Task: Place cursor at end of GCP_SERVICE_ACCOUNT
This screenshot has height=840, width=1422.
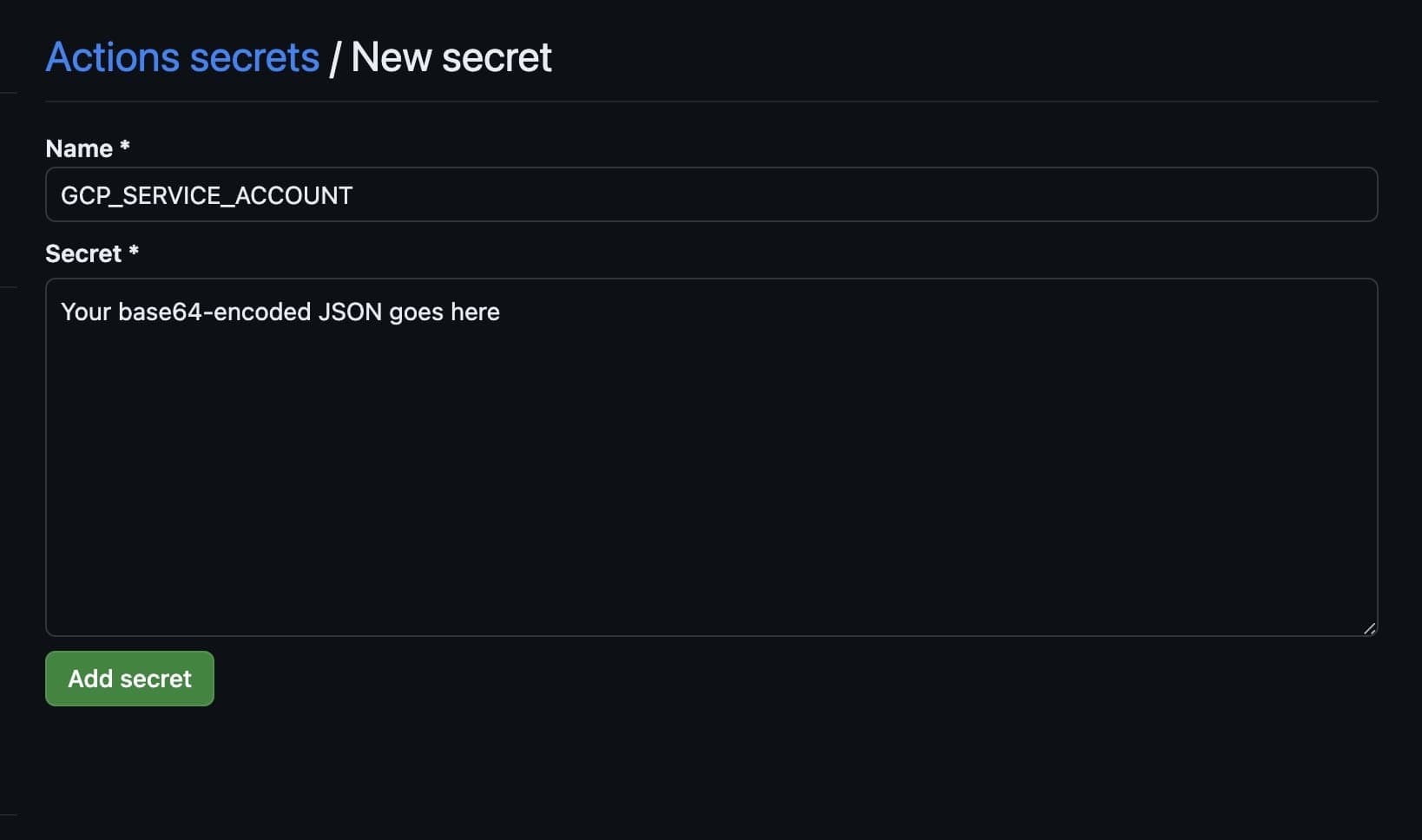Action: pyautogui.click(x=354, y=195)
